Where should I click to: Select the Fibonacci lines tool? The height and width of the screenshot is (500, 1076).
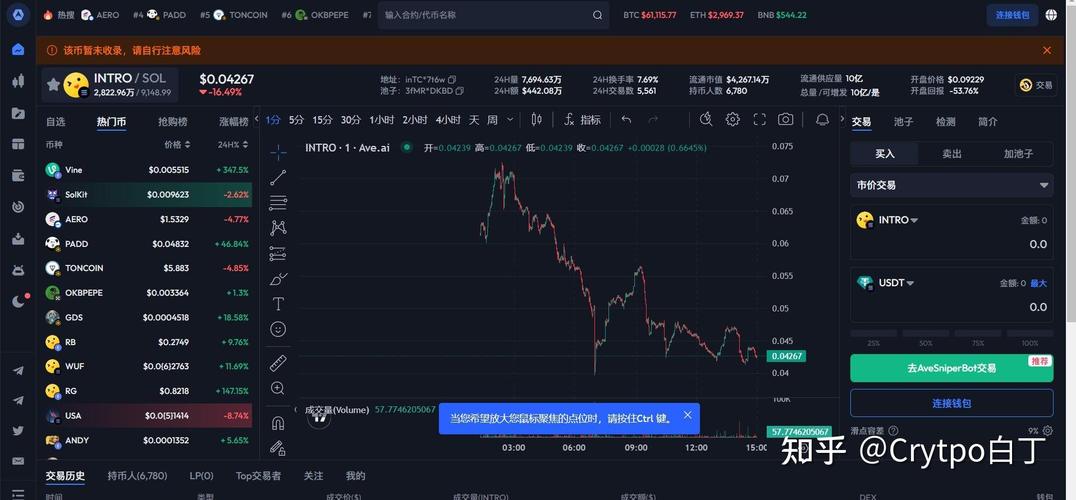pos(278,203)
